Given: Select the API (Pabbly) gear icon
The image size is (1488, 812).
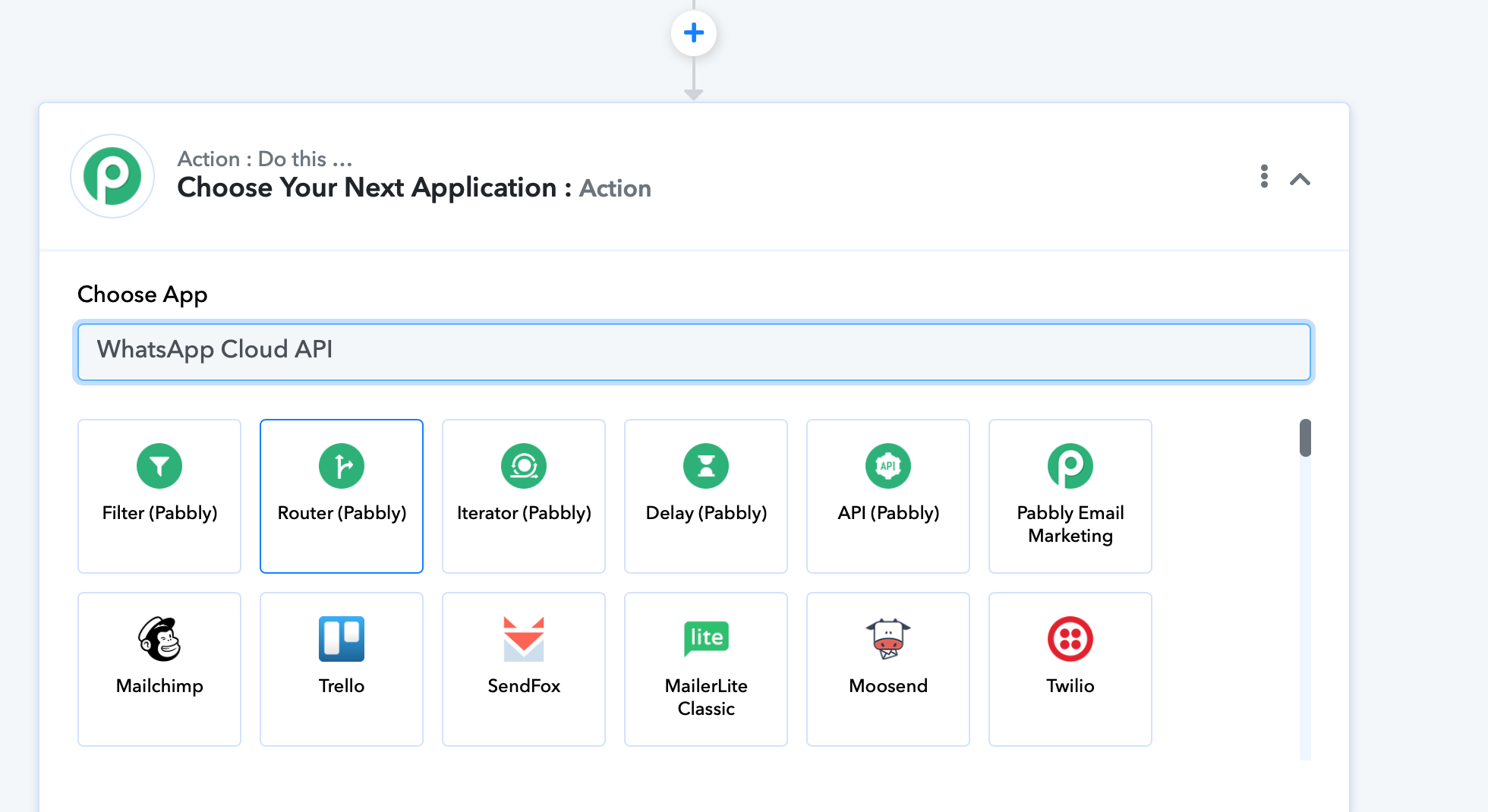Looking at the screenshot, I should tap(888, 466).
